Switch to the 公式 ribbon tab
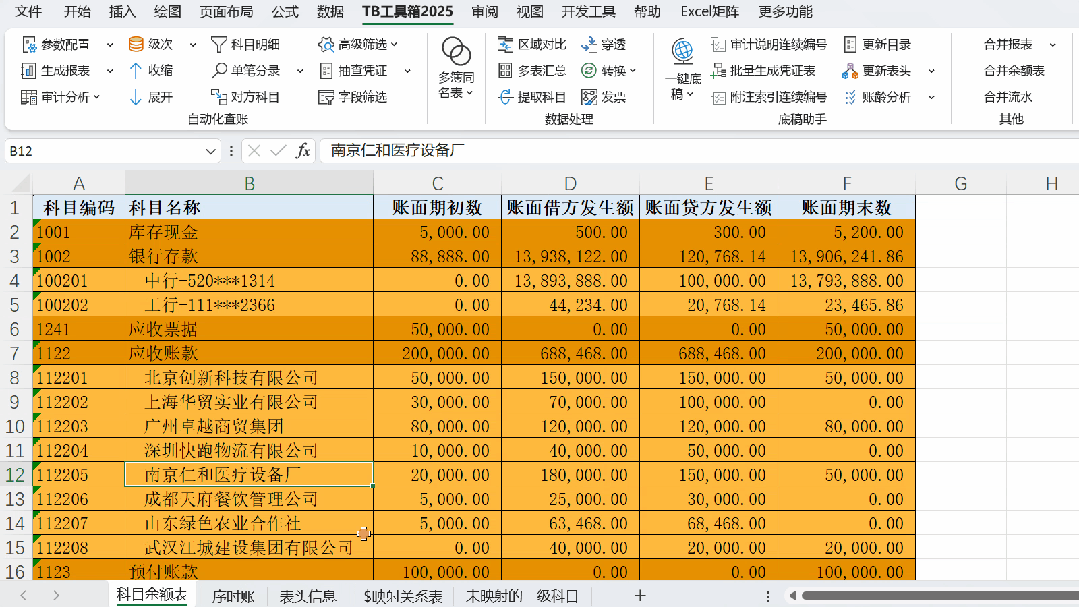 click(285, 12)
